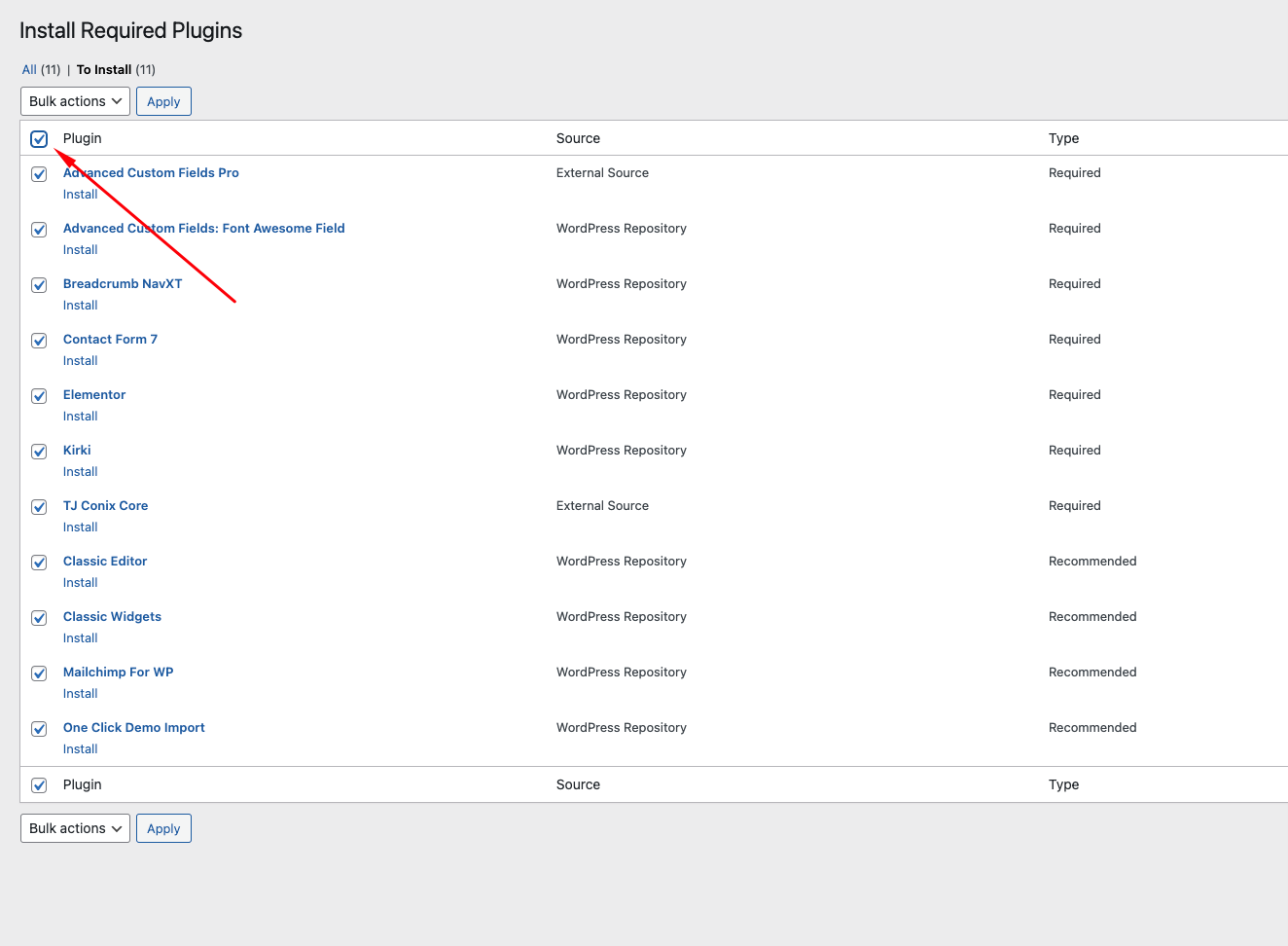The image size is (1288, 946).
Task: Open TJ Conix Core plugin link
Action: pos(106,505)
